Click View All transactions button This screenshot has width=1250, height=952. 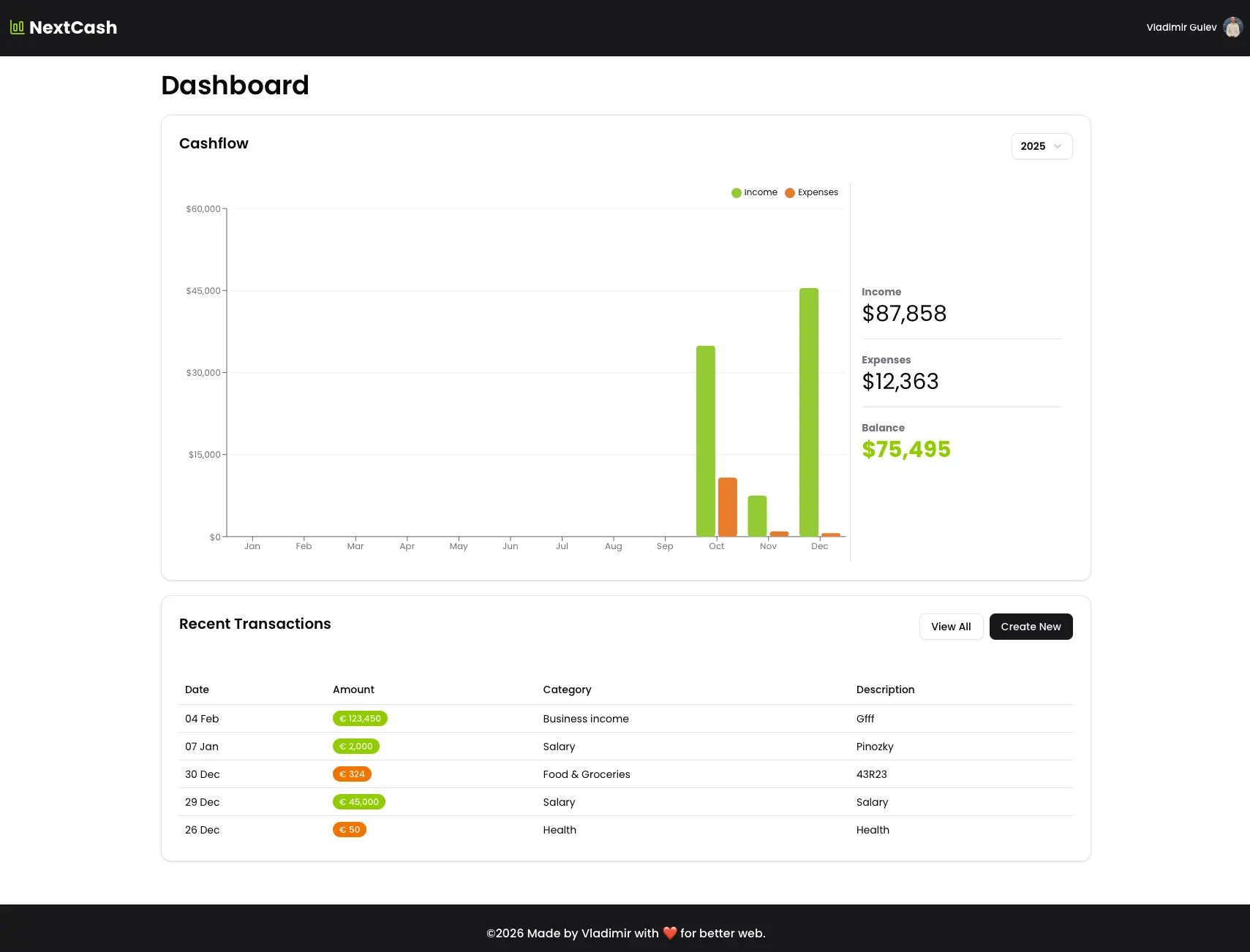point(951,627)
